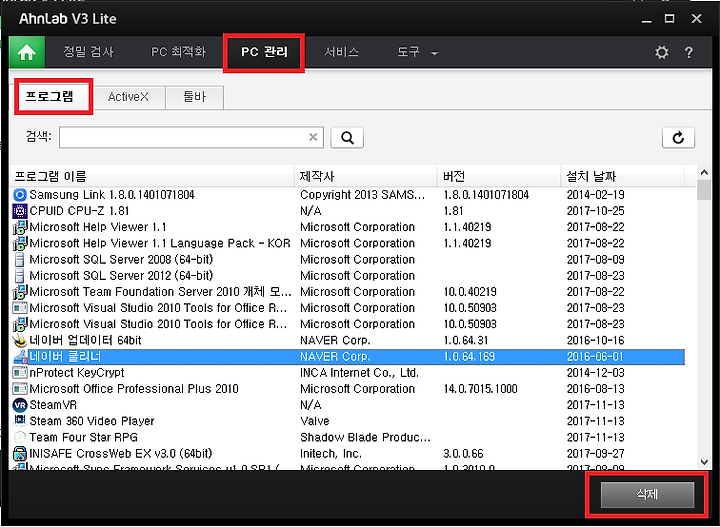Select Microsoft Office Professional Plus 2010
Viewport: 720px width, 527px height.
(x=348, y=389)
